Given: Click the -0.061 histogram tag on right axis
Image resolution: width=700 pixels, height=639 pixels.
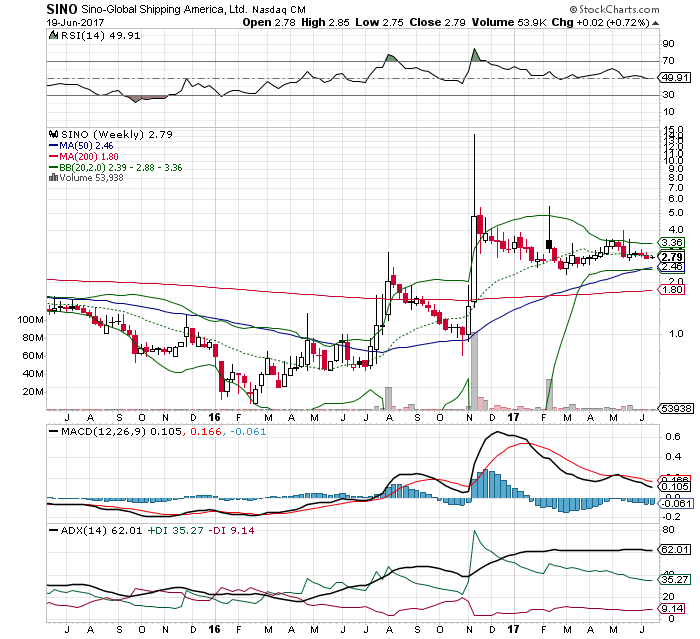Looking at the screenshot, I should coord(677,503).
